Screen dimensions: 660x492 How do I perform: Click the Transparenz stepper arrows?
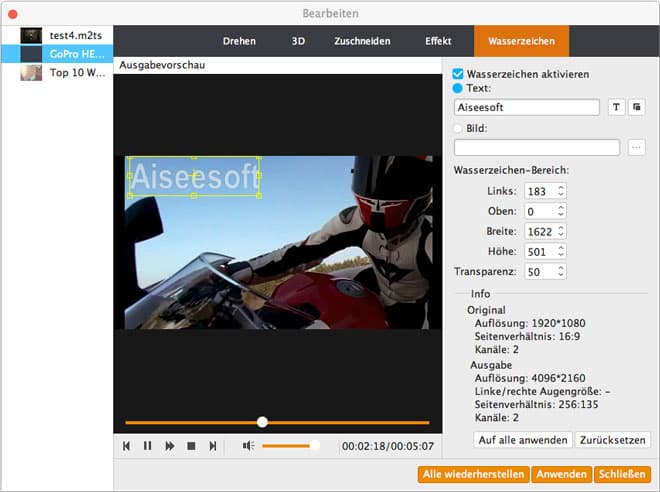(561, 272)
